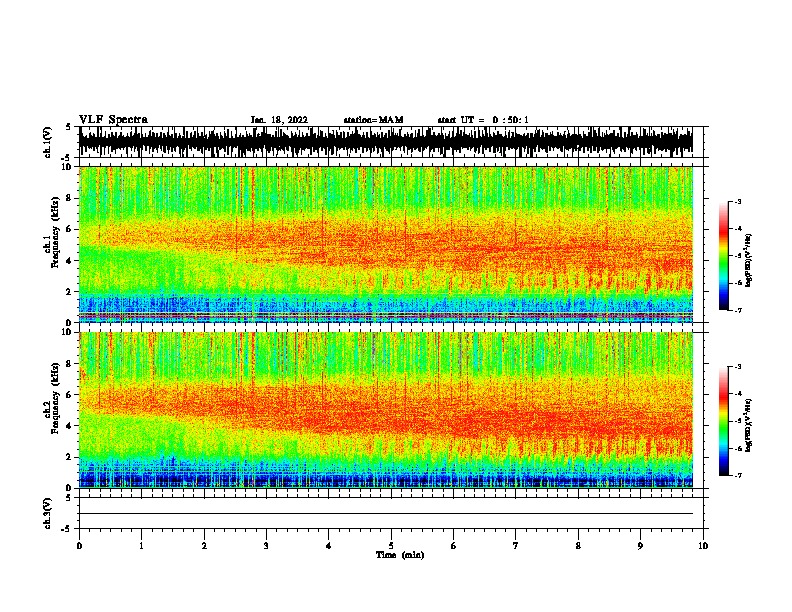
Task: Click the flat ch.3 voltage trace line
Action: 386,514
